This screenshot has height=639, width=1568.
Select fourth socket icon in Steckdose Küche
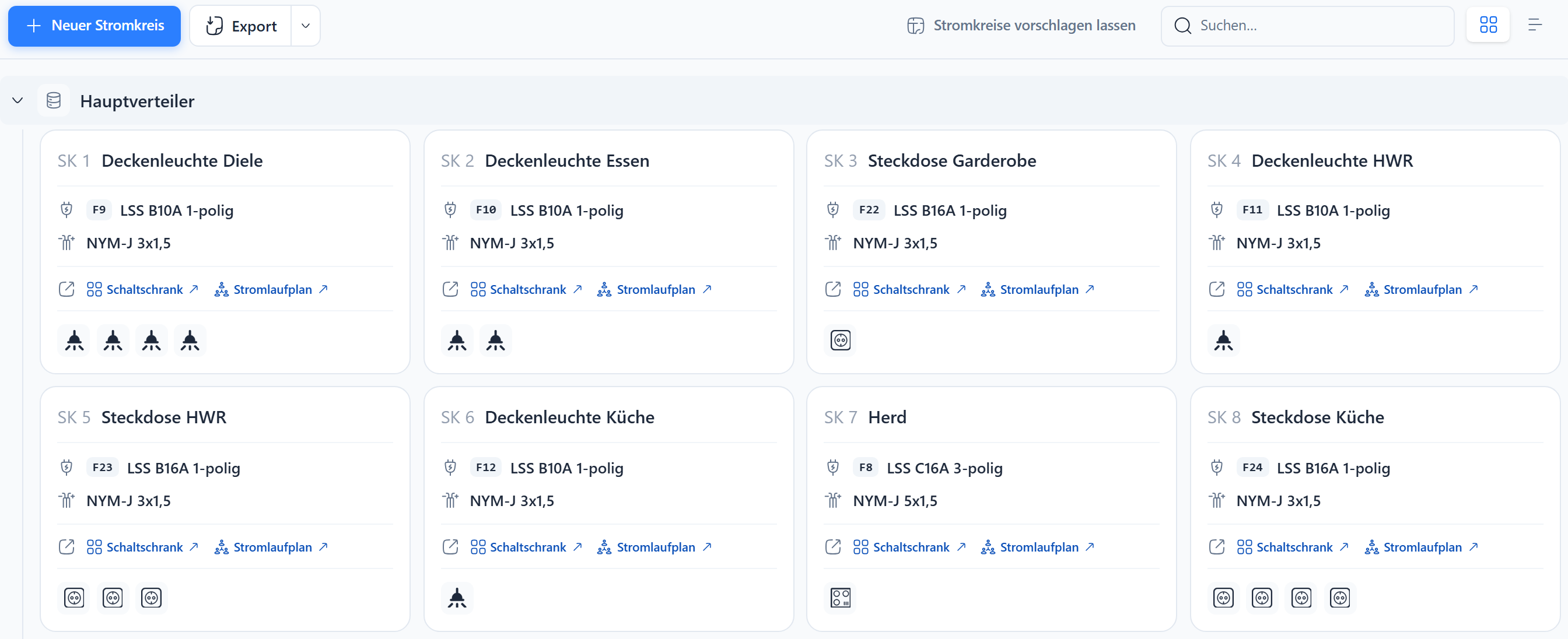point(1340,598)
